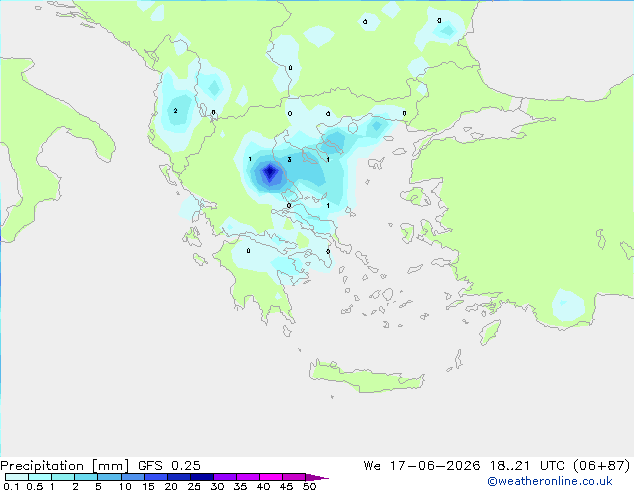This screenshot has width=634, height=490.
Task: Click the "2" precipitation value over Albania
Action: pyautogui.click(x=175, y=110)
